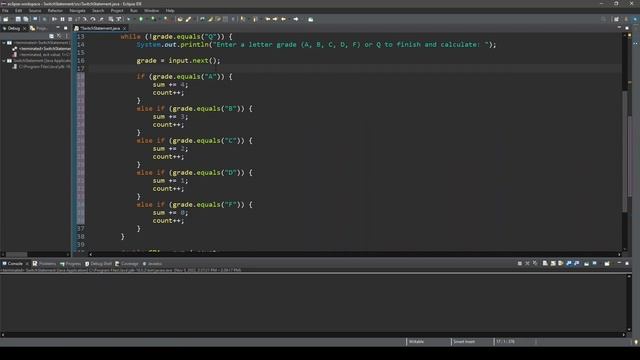
Task: Switch to the Java perspective icon
Action: click(x=627, y=19)
